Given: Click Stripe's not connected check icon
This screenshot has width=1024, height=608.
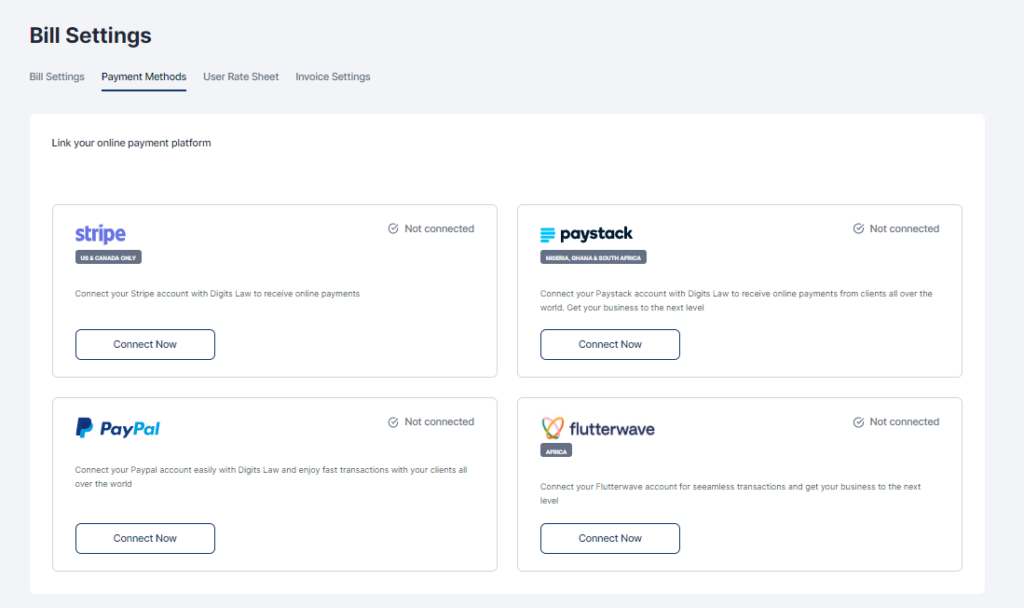Looking at the screenshot, I should click(393, 229).
